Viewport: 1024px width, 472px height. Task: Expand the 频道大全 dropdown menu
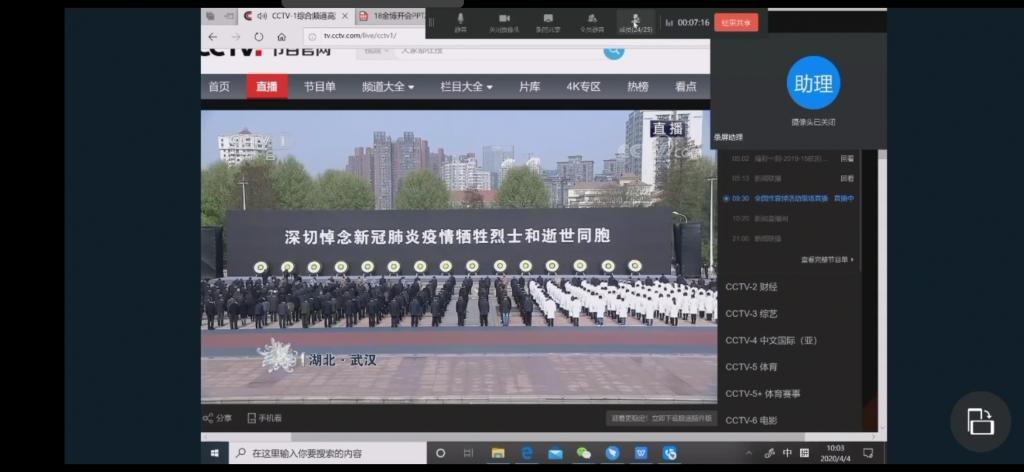click(x=388, y=87)
